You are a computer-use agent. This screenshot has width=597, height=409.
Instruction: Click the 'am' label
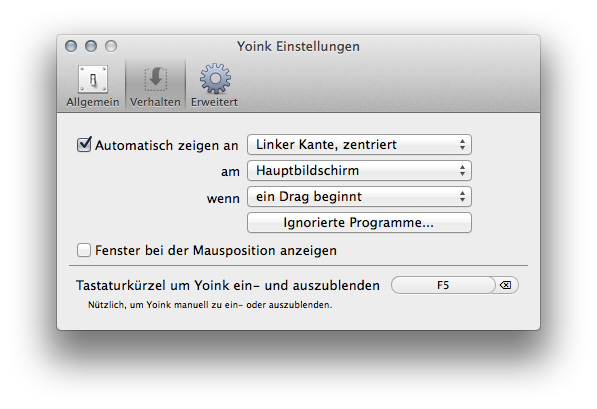[230, 172]
